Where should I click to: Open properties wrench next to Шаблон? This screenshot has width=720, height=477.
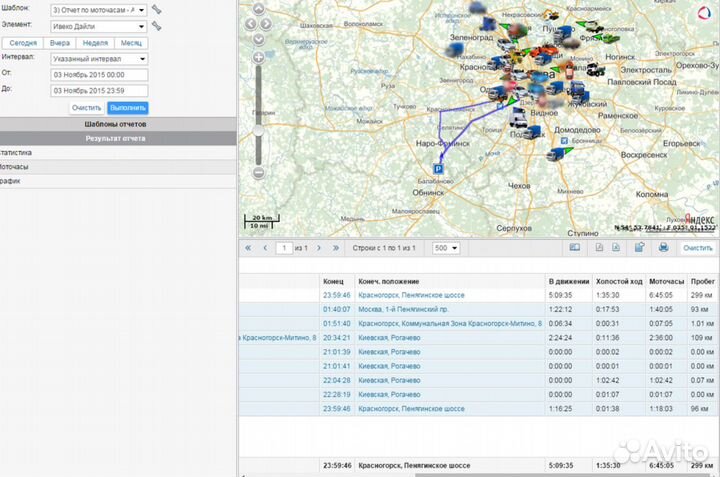(156, 9)
